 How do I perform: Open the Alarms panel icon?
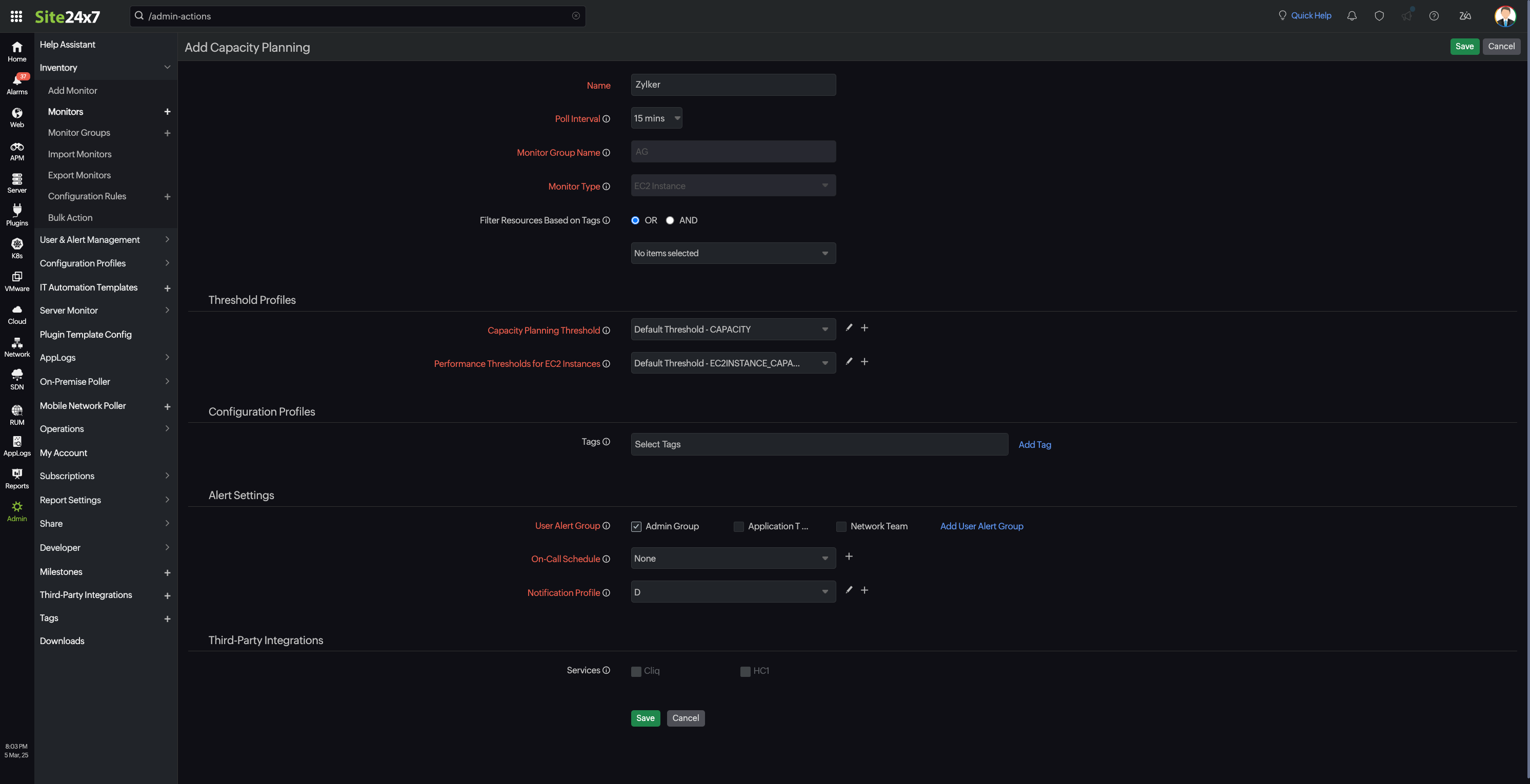tap(16, 83)
